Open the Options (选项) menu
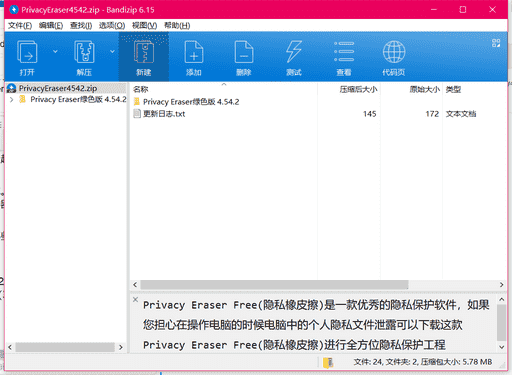Screen dimensions: 512x375 tap(112, 26)
